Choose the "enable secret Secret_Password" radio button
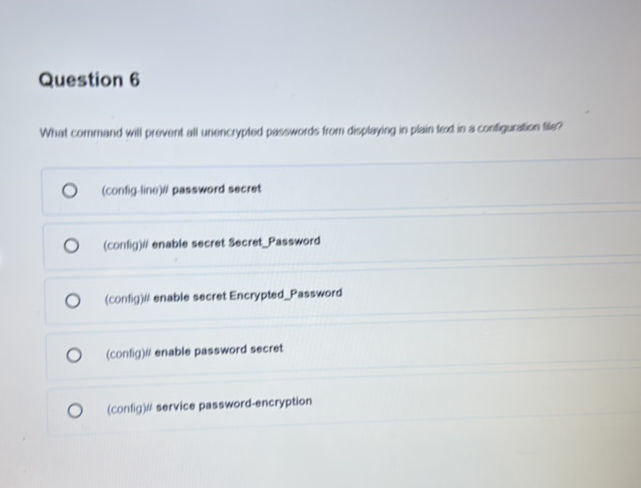This screenshot has height=488, width=641. point(70,244)
